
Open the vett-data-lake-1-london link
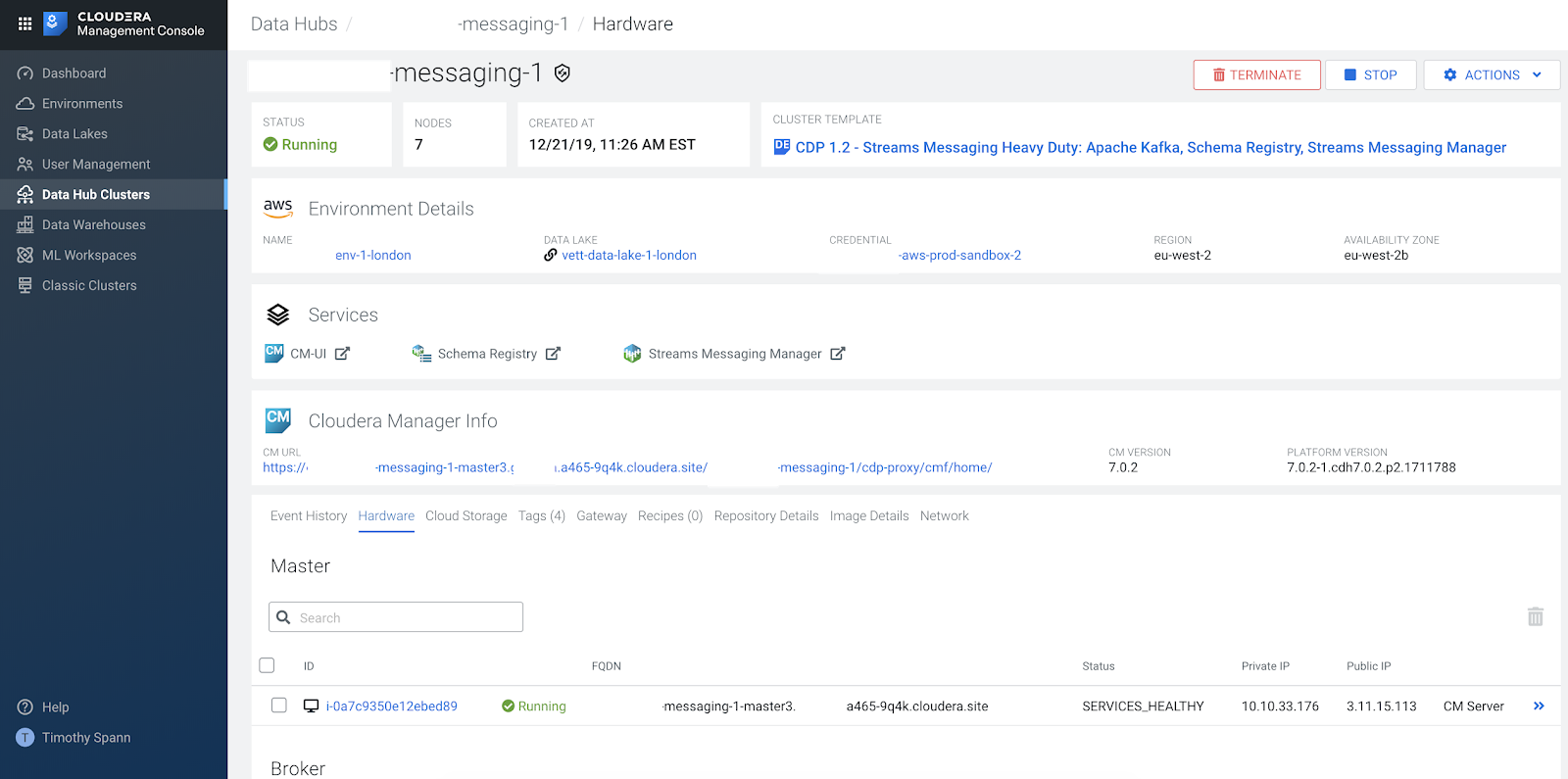[x=629, y=256]
